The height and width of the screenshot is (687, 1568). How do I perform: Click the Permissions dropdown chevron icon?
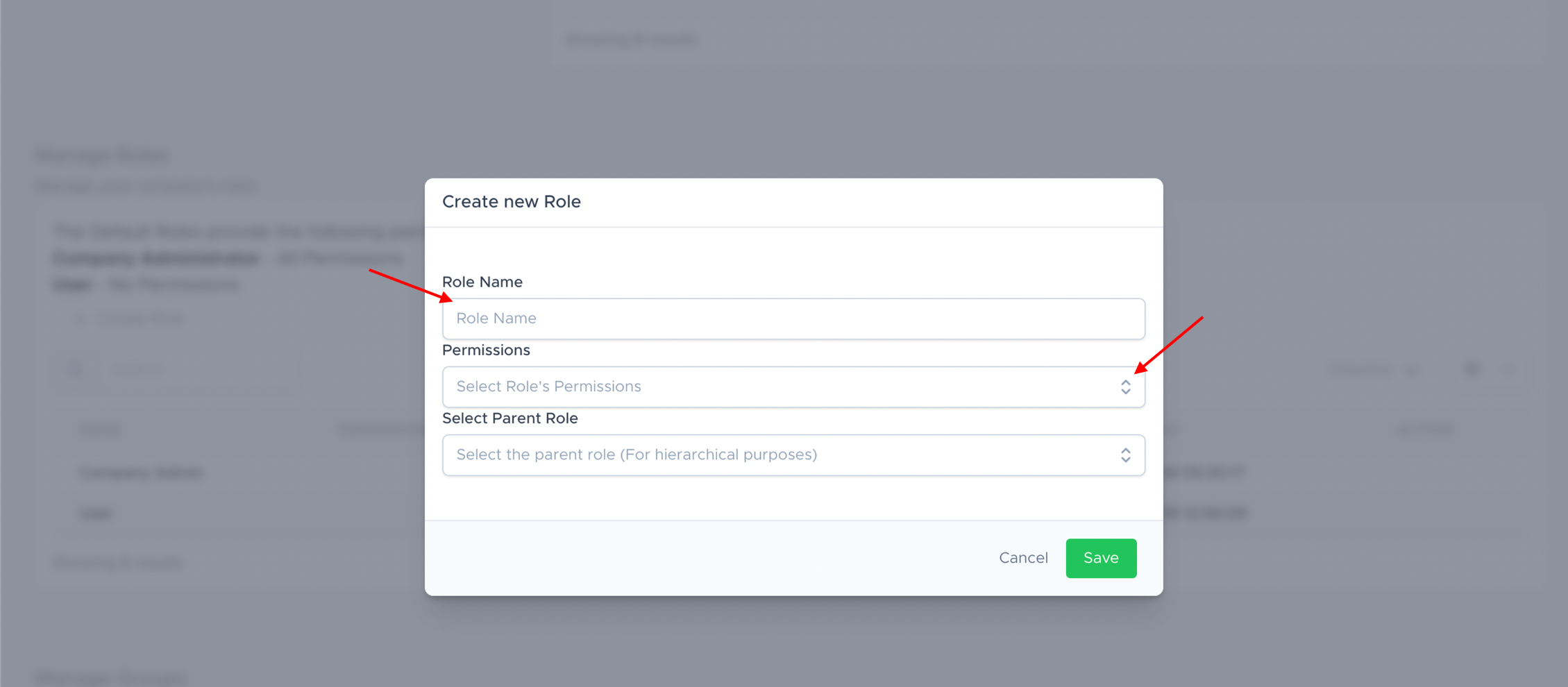click(1125, 387)
